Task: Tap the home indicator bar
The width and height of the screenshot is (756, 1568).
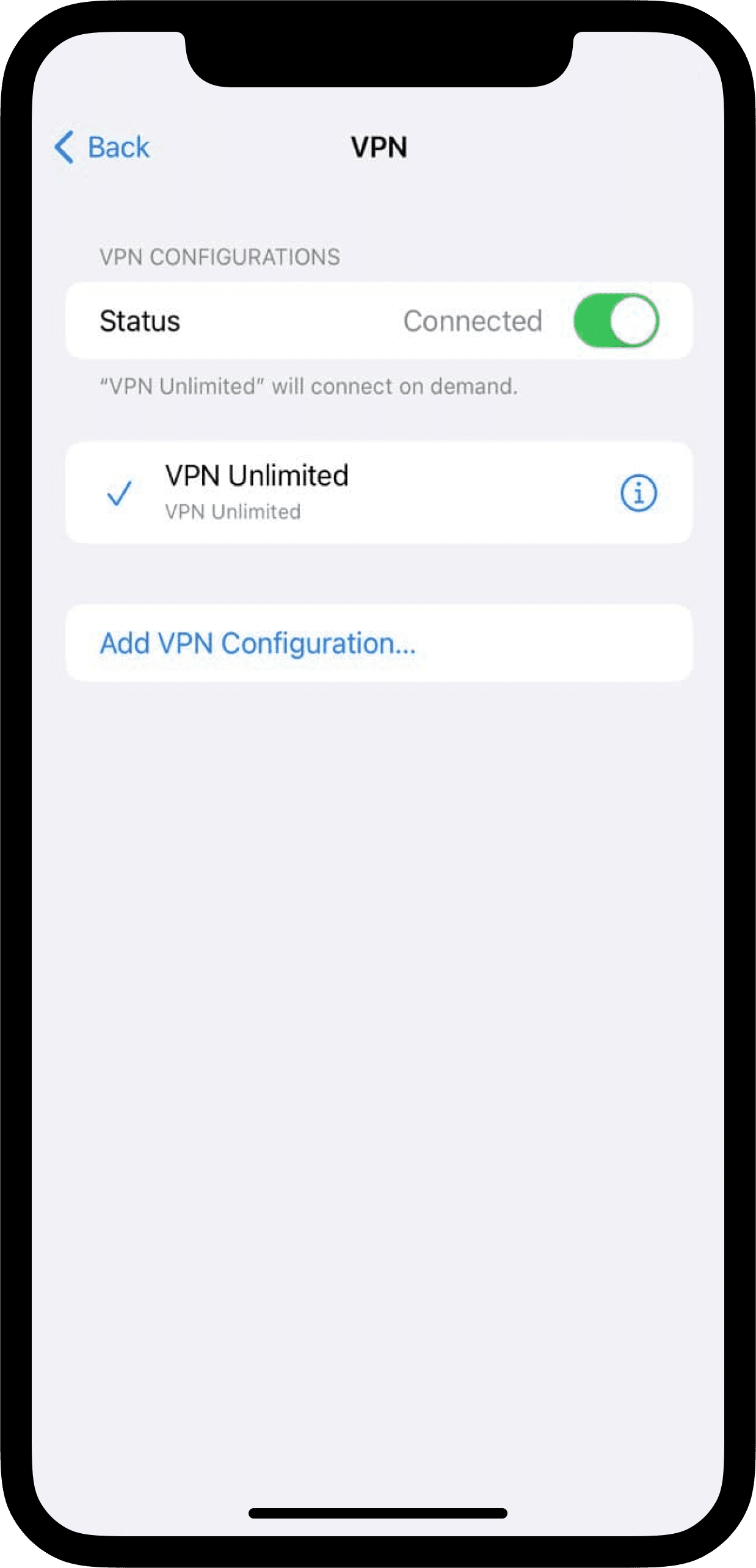Action: tap(378, 1513)
